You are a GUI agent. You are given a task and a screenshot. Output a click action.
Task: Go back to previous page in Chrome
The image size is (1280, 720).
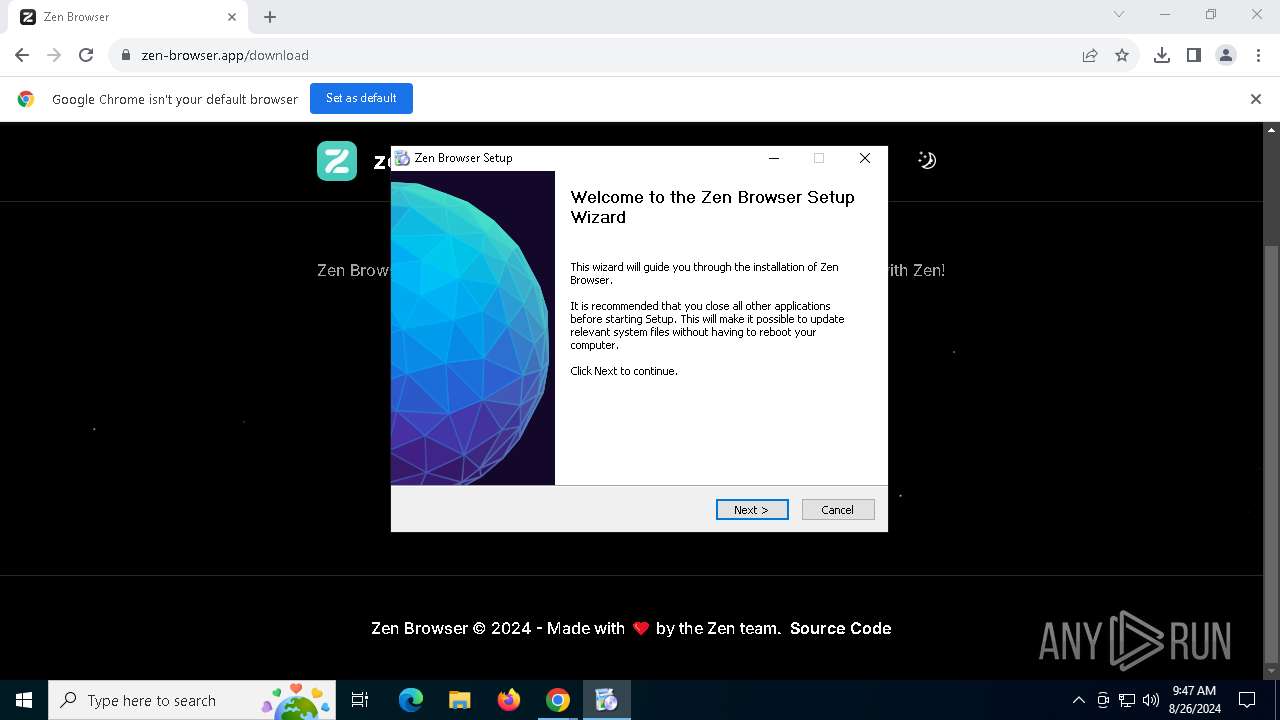pyautogui.click(x=22, y=55)
